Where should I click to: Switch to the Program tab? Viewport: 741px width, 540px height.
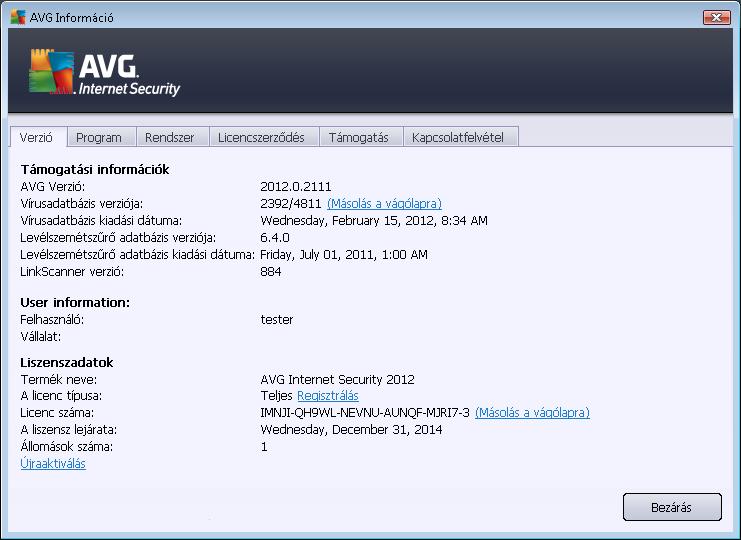tap(101, 137)
